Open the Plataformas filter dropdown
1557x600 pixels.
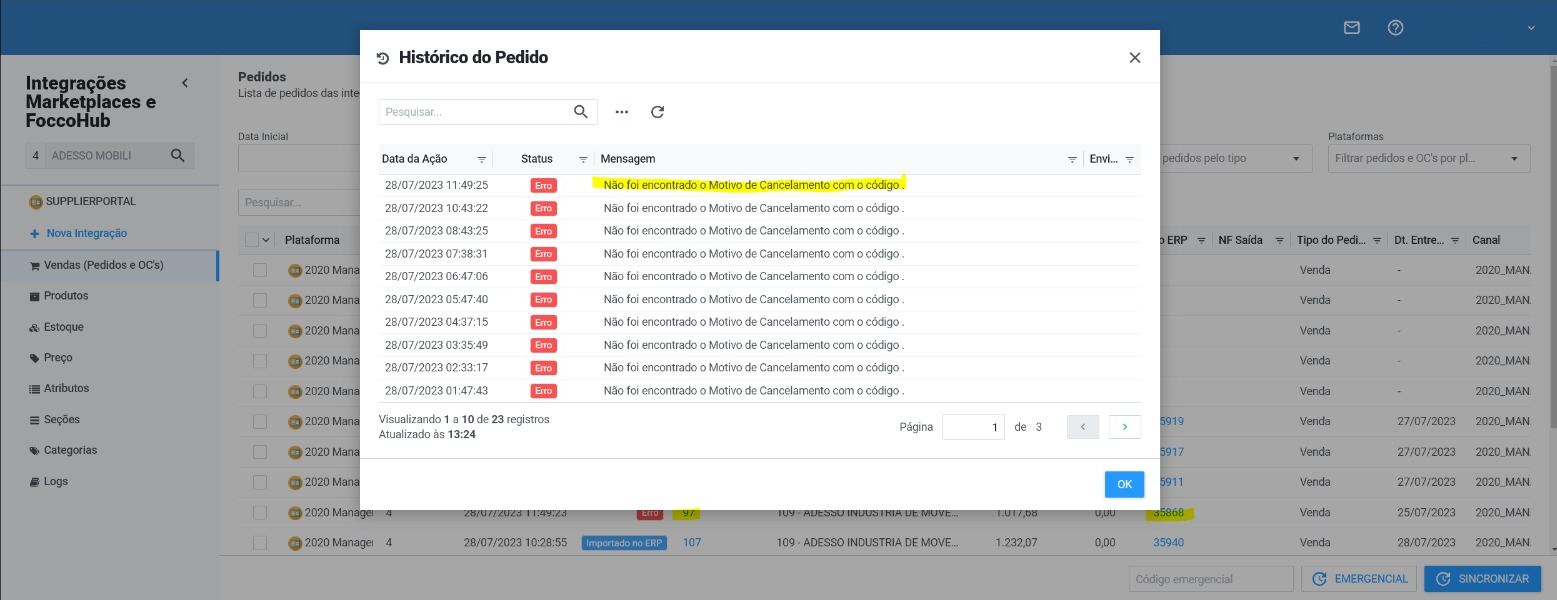(1429, 158)
